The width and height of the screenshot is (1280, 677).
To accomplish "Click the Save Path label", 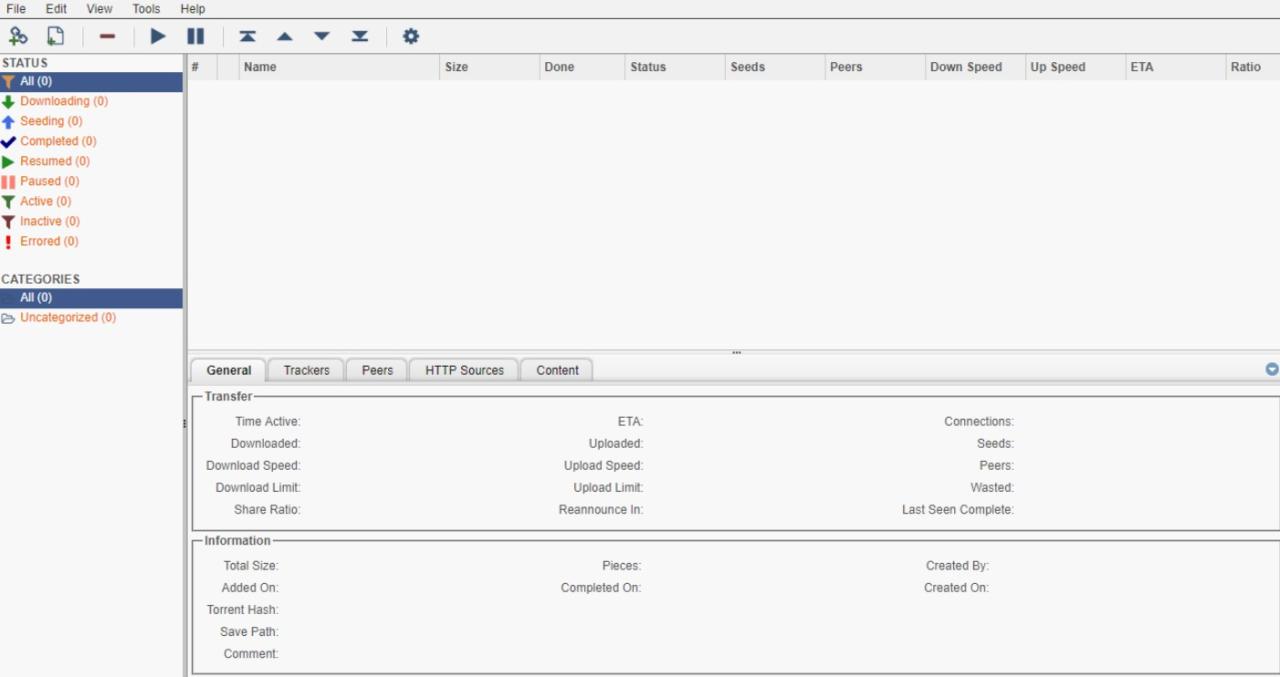I will (250, 632).
